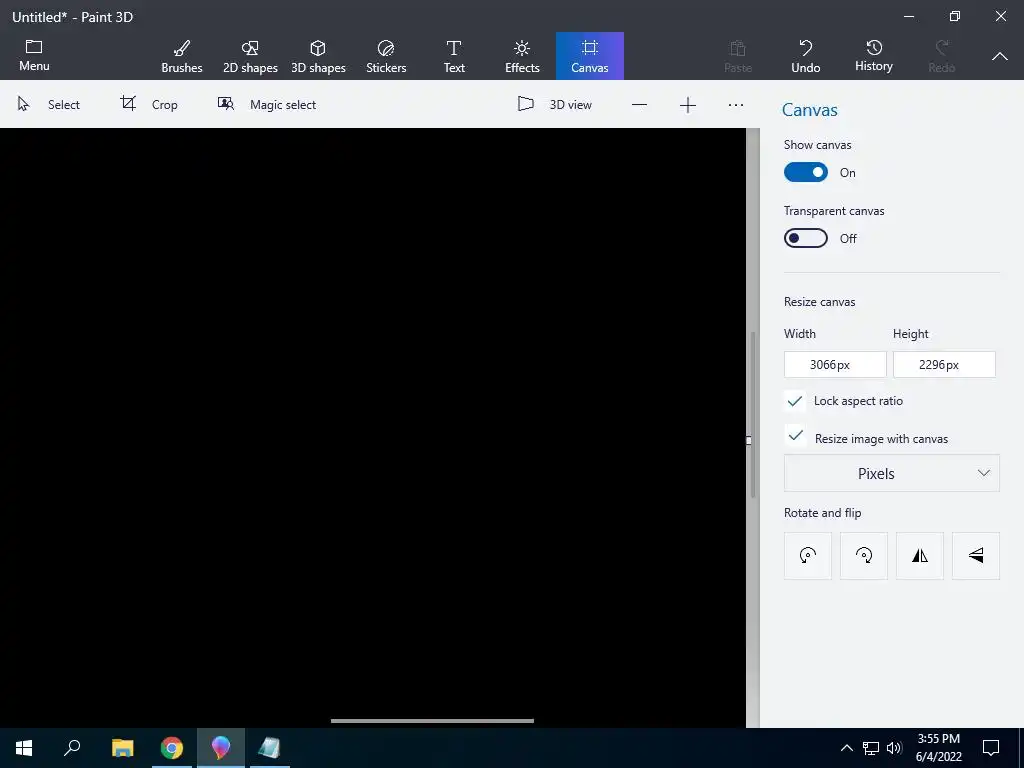The image size is (1024, 768).
Task: Open the more options ellipsis menu
Action: (x=736, y=105)
